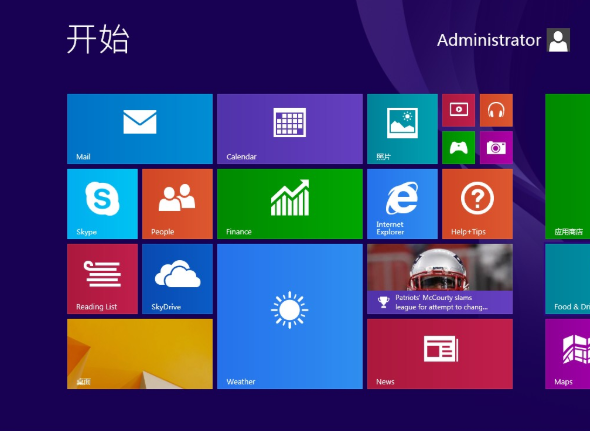This screenshot has height=431, width=590.
Task: Open the News tile
Action: (440, 354)
